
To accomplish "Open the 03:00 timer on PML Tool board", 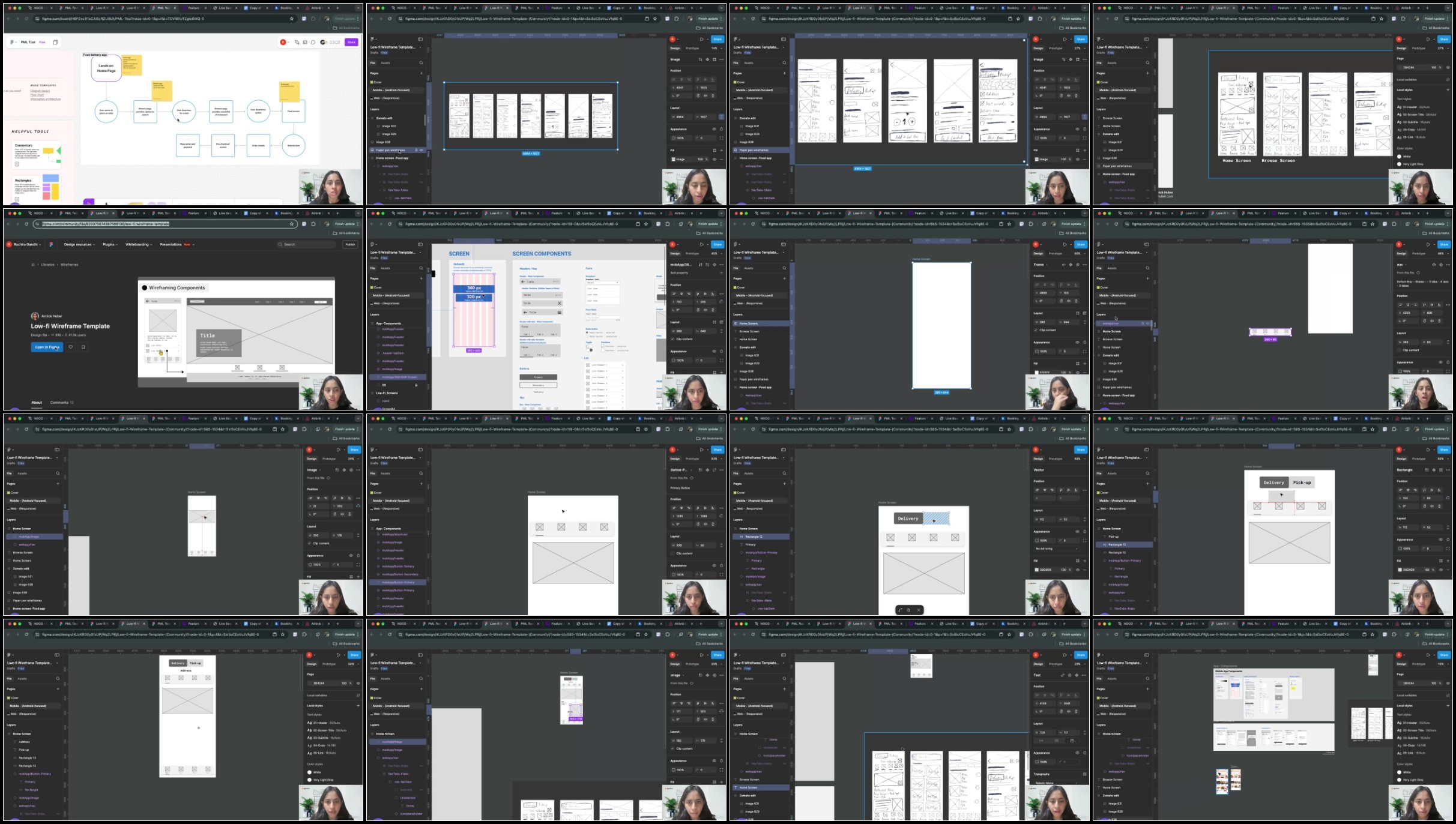I will tap(331, 43).
